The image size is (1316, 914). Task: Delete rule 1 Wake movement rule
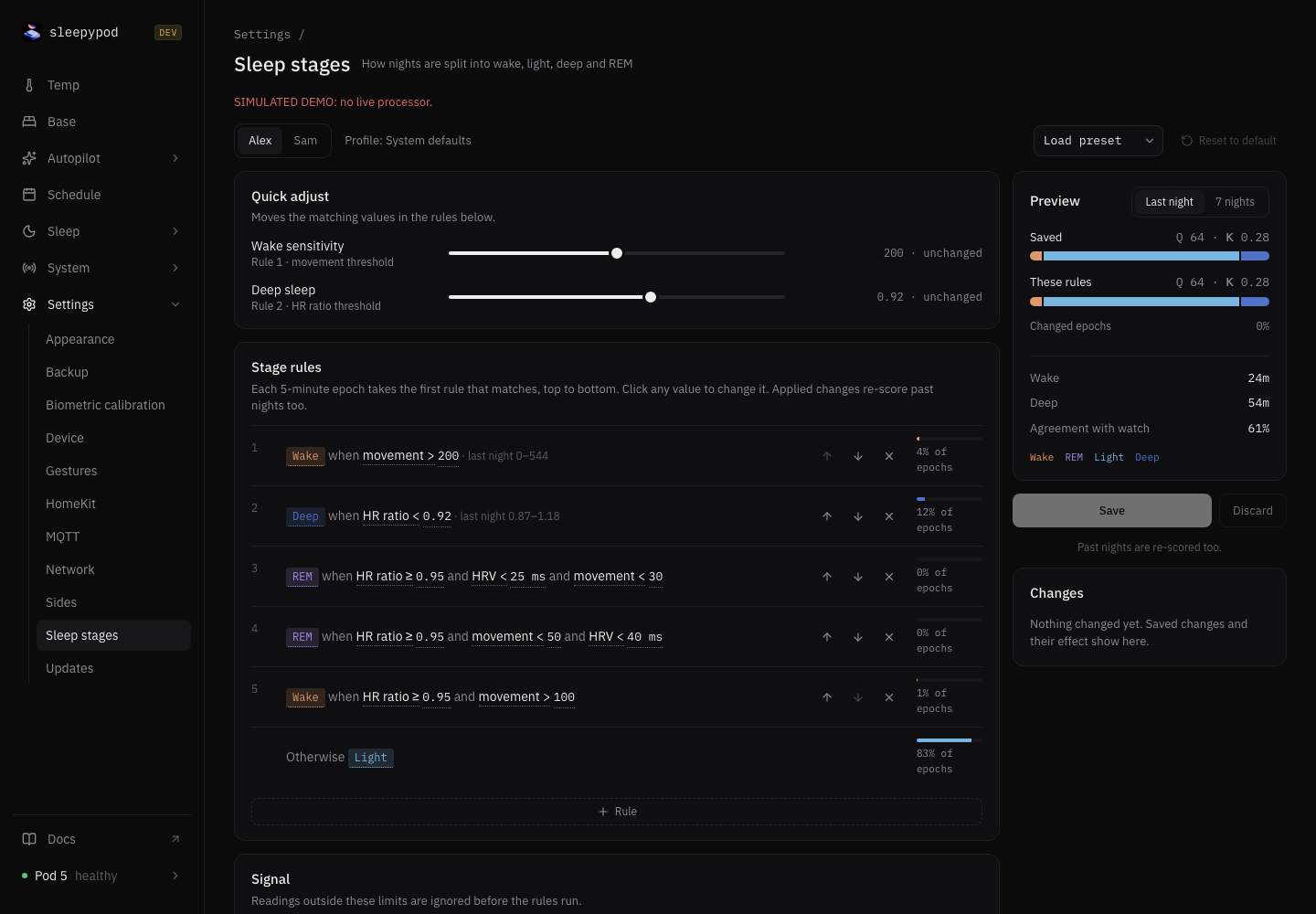pyautogui.click(x=889, y=456)
